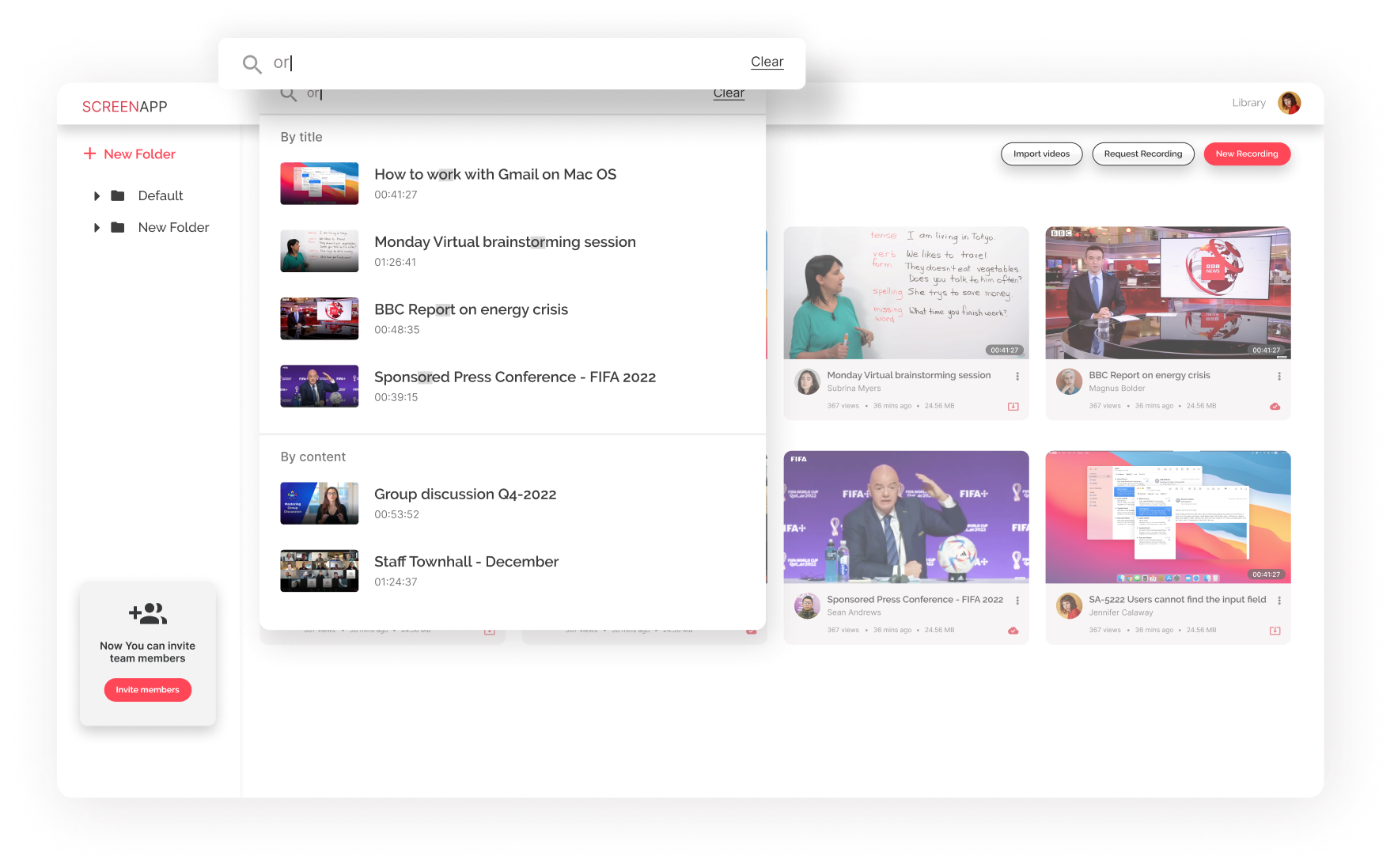
Task: Click the Invite members button
Action: 148,690
